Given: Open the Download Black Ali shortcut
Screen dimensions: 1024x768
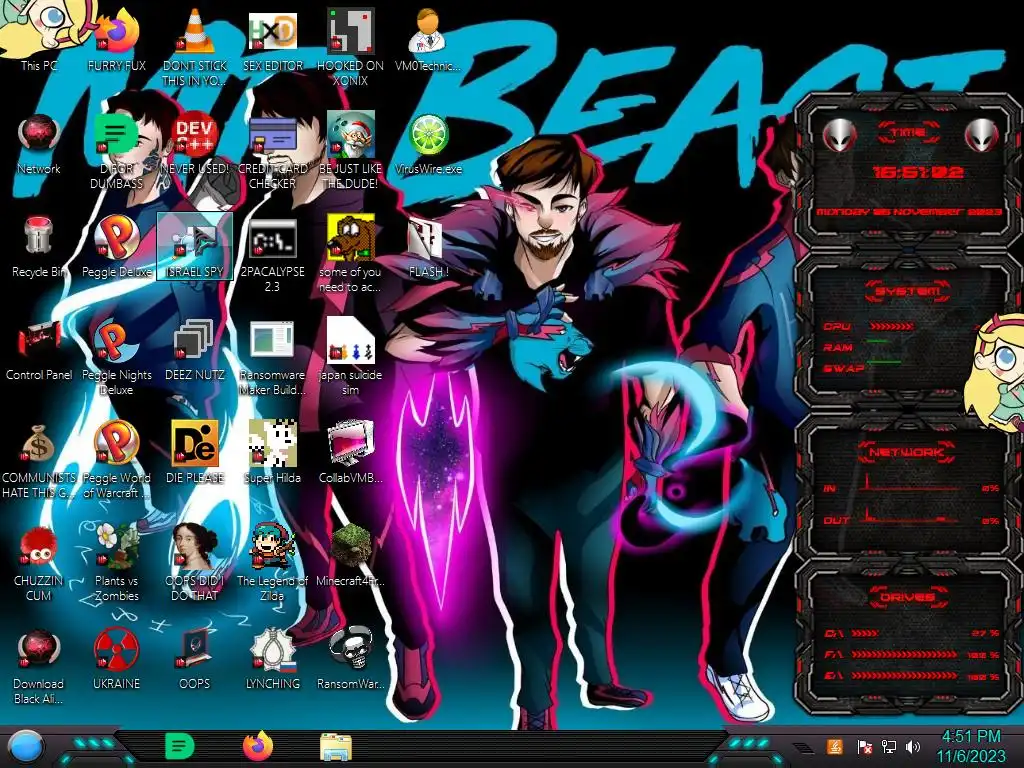Looking at the screenshot, I should [39, 666].
